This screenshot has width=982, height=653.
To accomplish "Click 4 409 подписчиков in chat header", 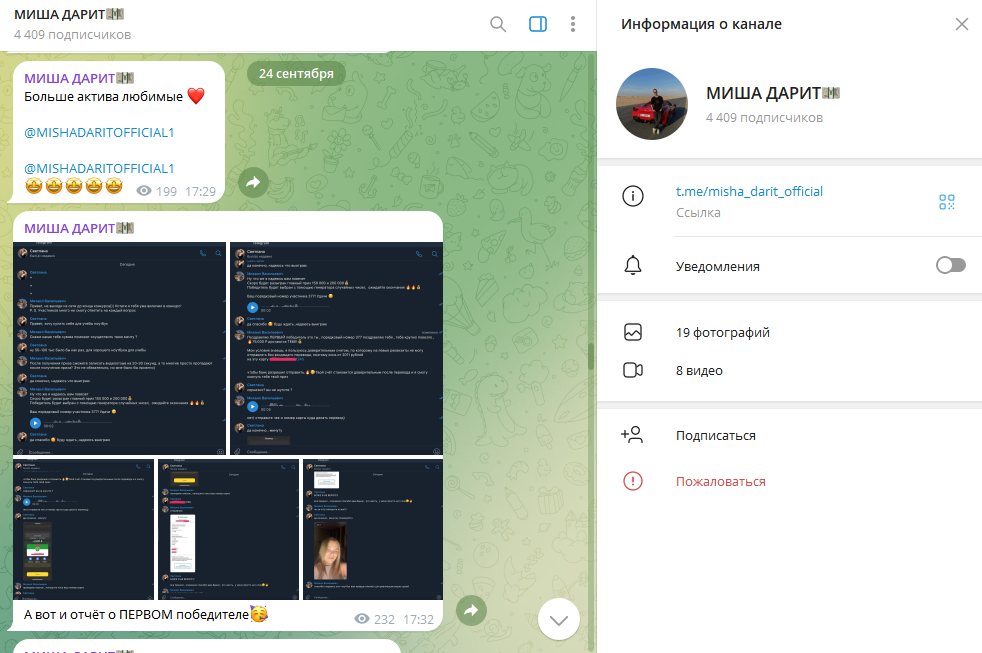I will 73,35.
